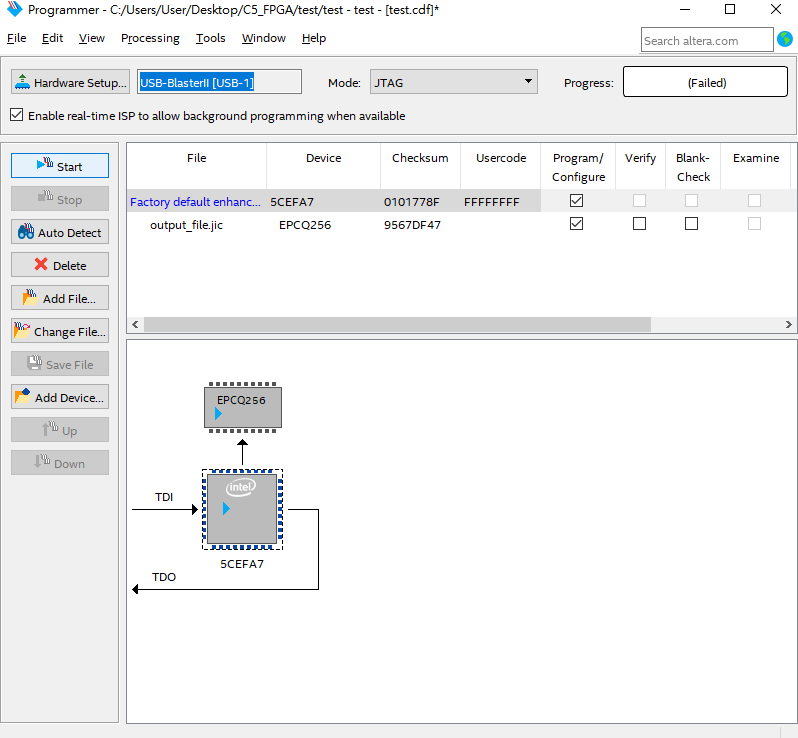This screenshot has height=738, width=798.
Task: Click Auto Detect binoculars button
Action: (60, 232)
